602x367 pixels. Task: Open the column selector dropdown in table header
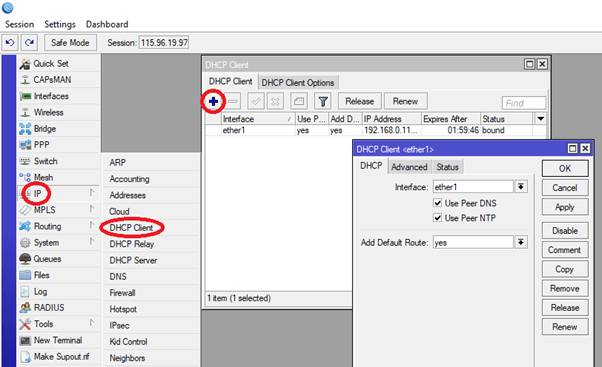click(541, 119)
